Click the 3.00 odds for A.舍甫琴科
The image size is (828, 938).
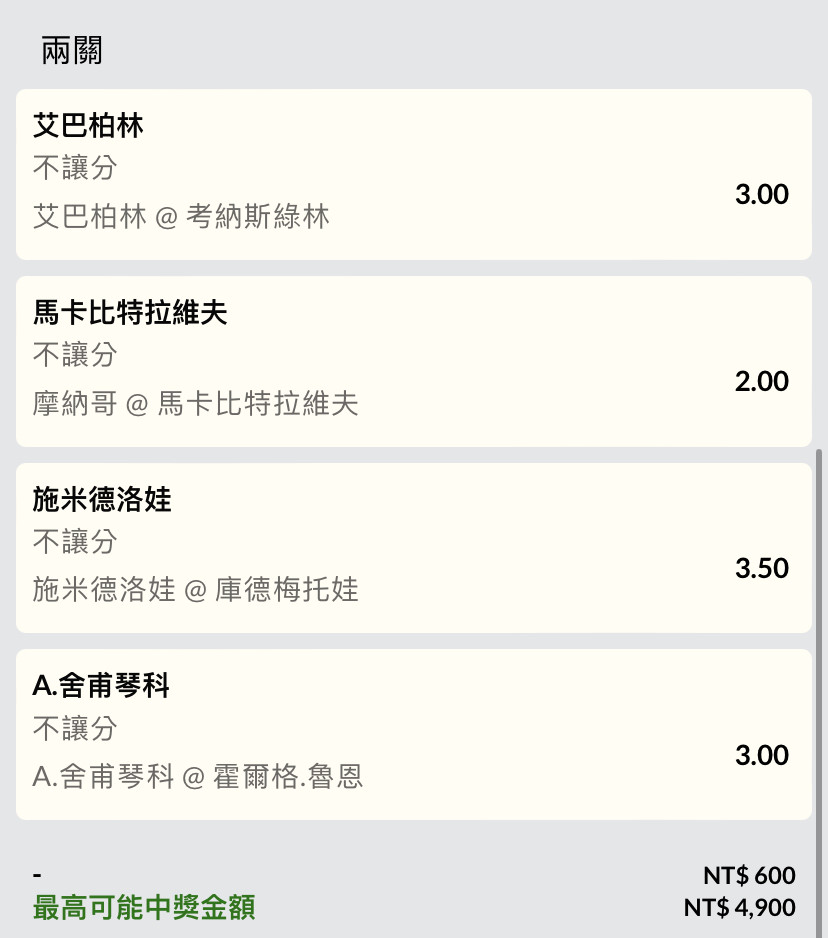tap(762, 755)
